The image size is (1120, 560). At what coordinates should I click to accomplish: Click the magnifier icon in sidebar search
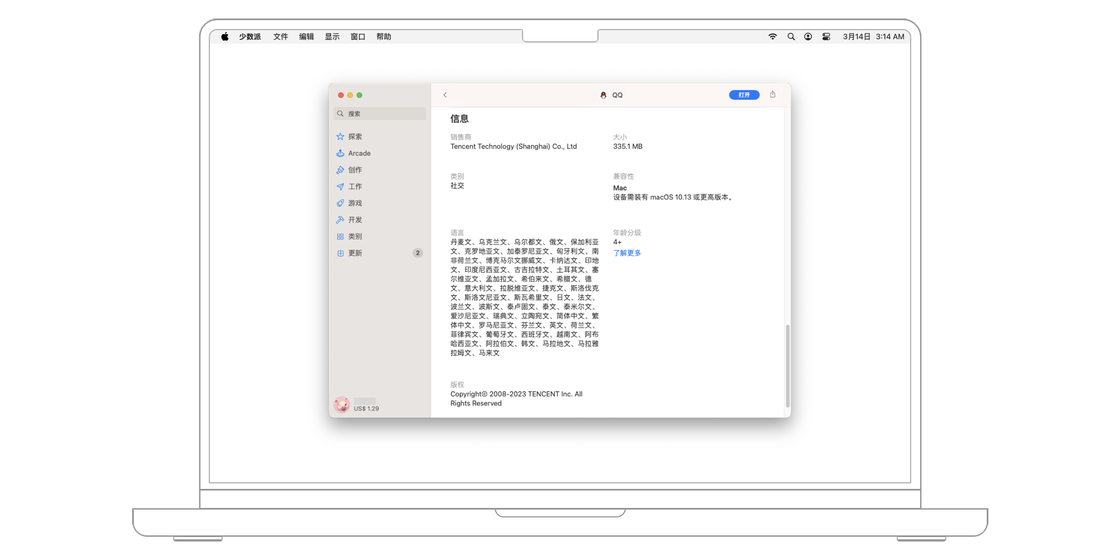[341, 114]
